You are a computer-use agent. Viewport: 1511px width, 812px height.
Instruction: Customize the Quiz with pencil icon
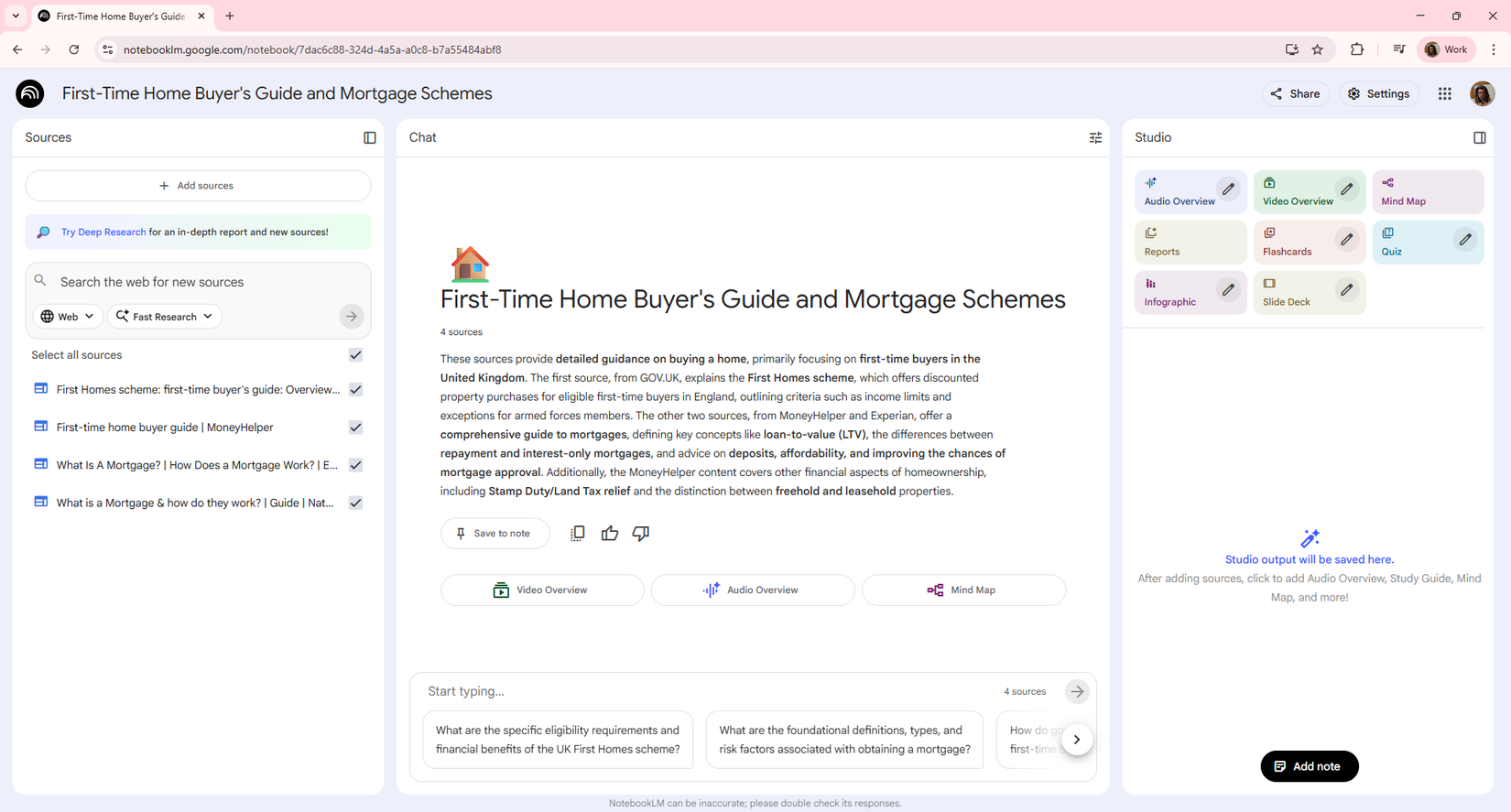[x=1465, y=240]
